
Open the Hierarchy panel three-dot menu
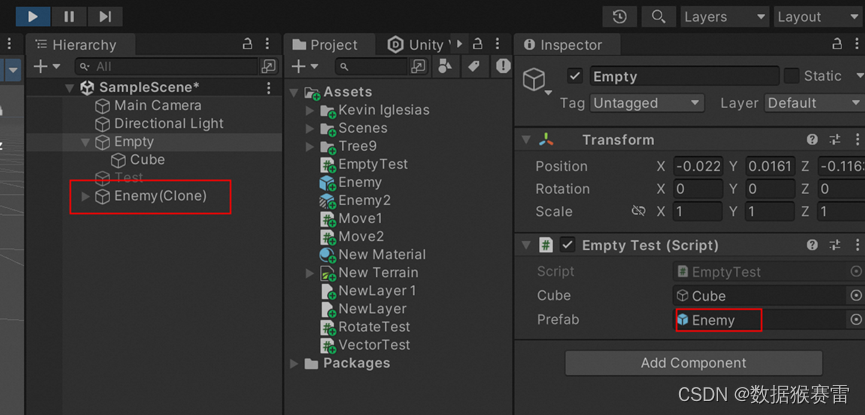268,44
